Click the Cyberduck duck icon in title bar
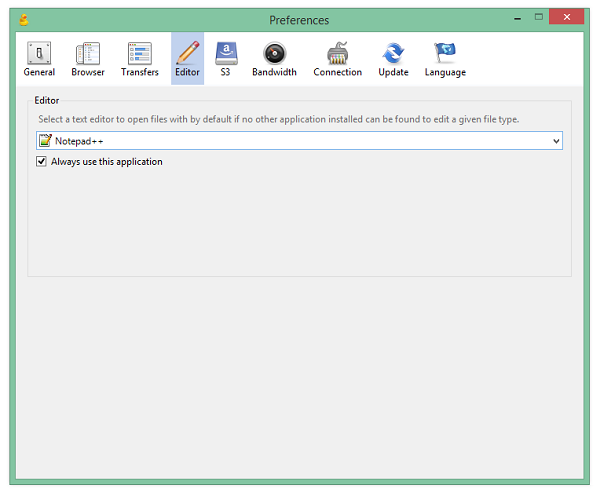The image size is (600, 496). tap(24, 20)
